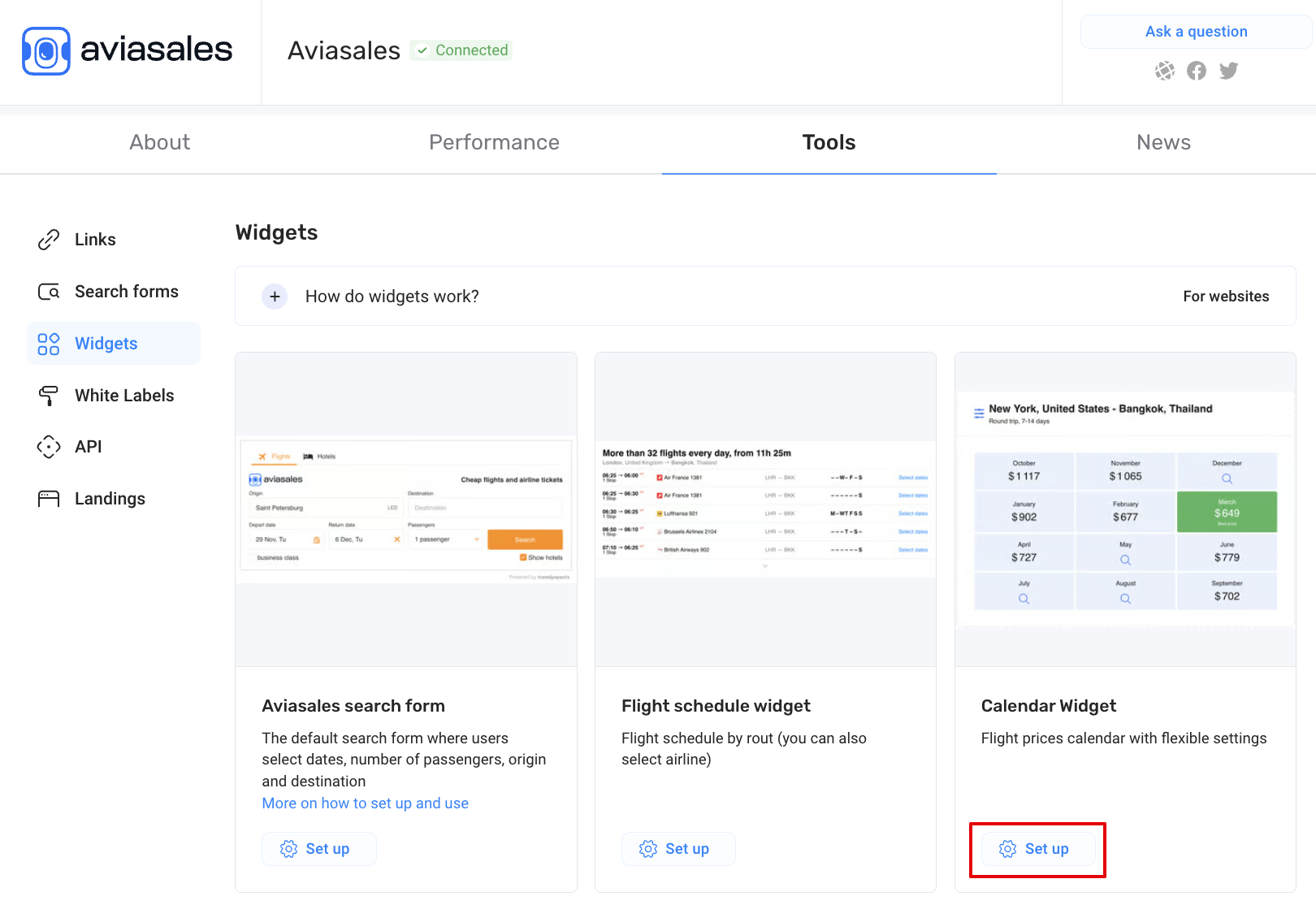Image resolution: width=1316 pixels, height=905 pixels.
Task: Click gear icon on Calendar Widget Set up
Action: pyautogui.click(x=1008, y=849)
